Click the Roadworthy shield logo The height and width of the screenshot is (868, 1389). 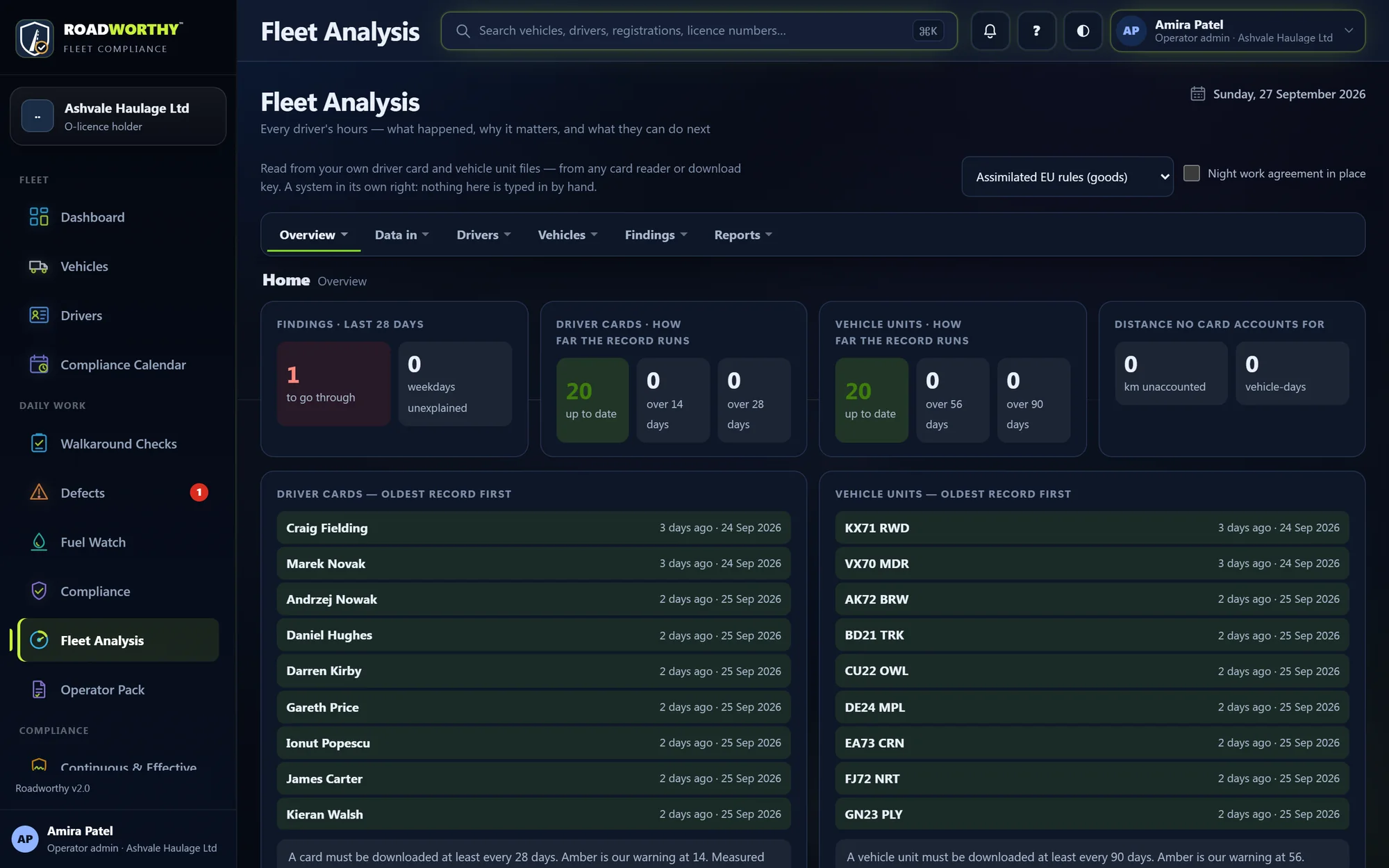pyautogui.click(x=35, y=38)
